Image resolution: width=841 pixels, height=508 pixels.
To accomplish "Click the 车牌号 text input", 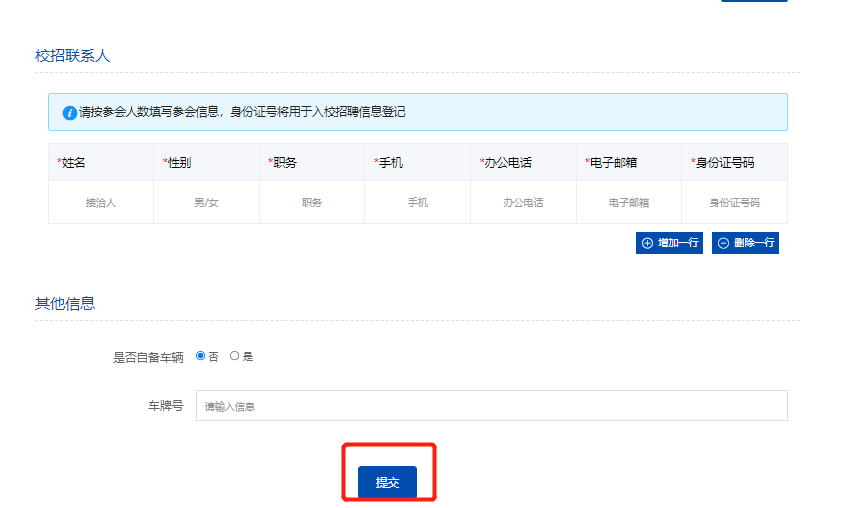I will pyautogui.click(x=492, y=406).
